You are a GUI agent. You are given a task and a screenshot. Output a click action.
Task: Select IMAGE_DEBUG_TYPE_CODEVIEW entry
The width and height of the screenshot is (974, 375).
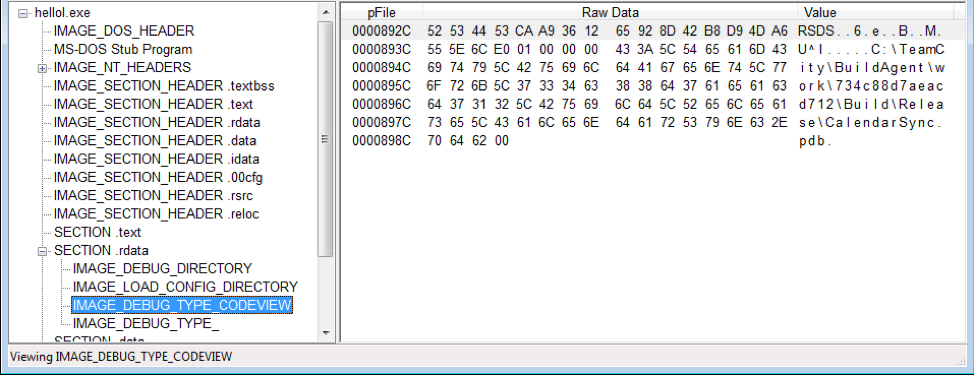(182, 305)
